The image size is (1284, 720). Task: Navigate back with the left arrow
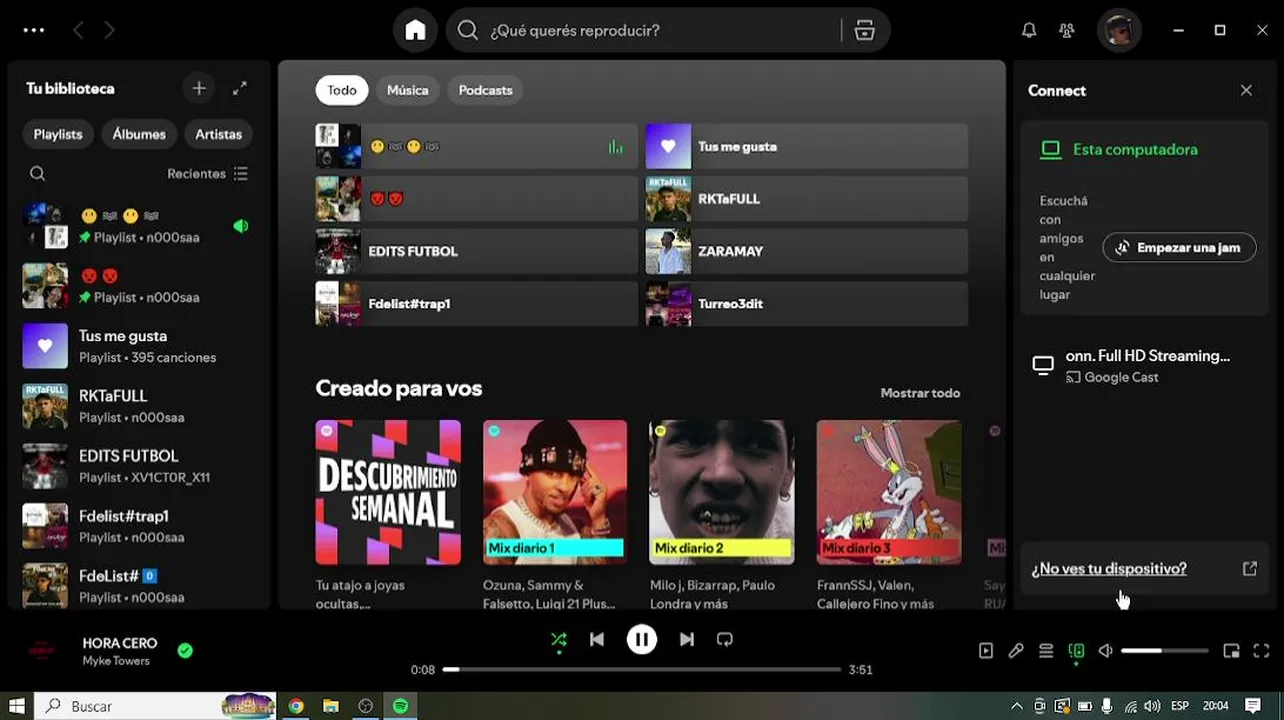(x=78, y=30)
